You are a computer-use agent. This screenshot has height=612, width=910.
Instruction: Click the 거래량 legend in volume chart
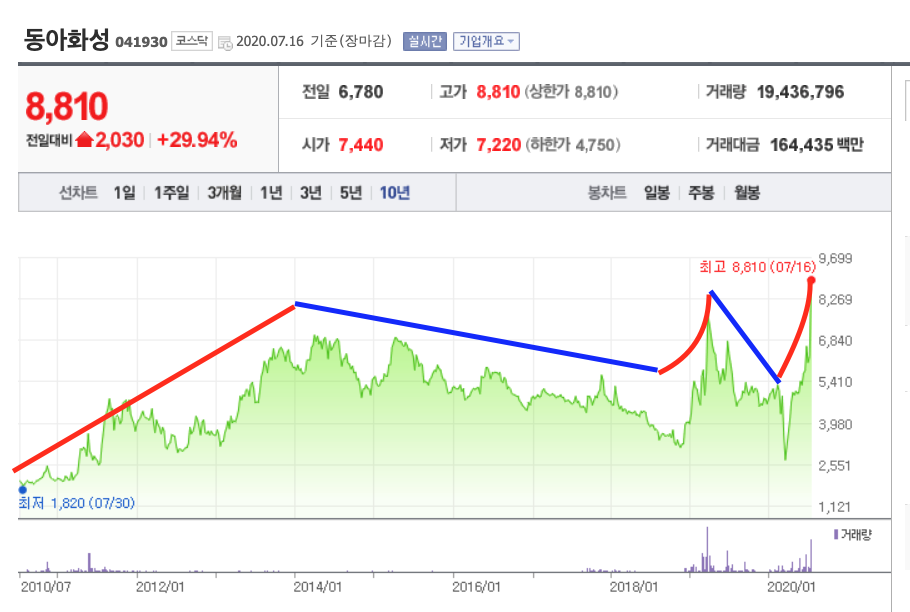[853, 535]
